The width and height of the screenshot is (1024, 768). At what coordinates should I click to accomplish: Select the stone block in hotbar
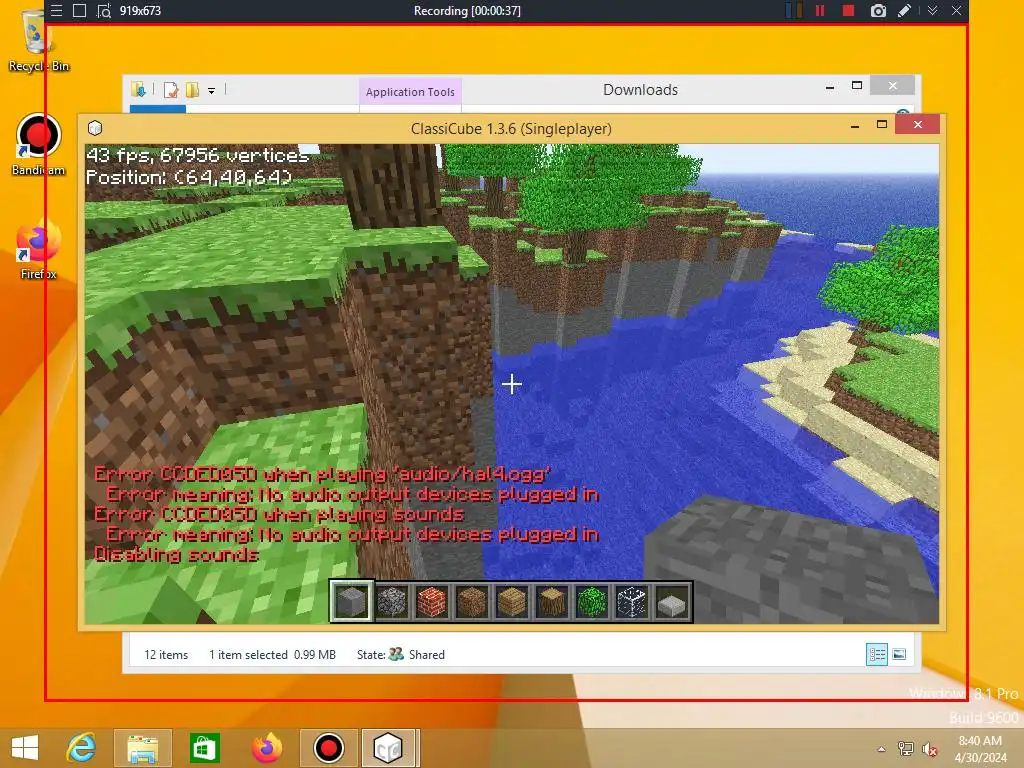(352, 601)
